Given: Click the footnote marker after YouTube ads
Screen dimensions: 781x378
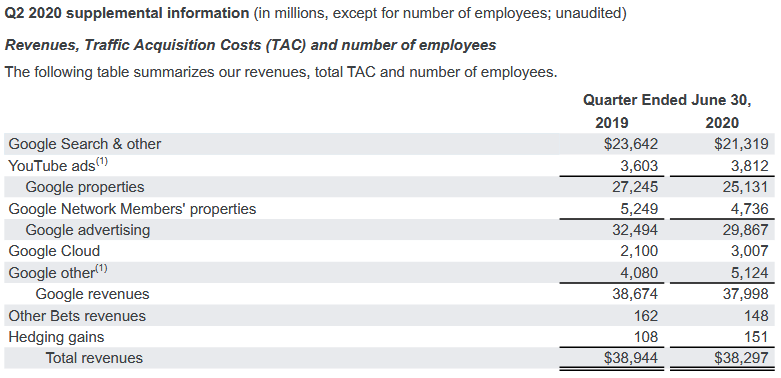Looking at the screenshot, I should (x=102, y=161).
